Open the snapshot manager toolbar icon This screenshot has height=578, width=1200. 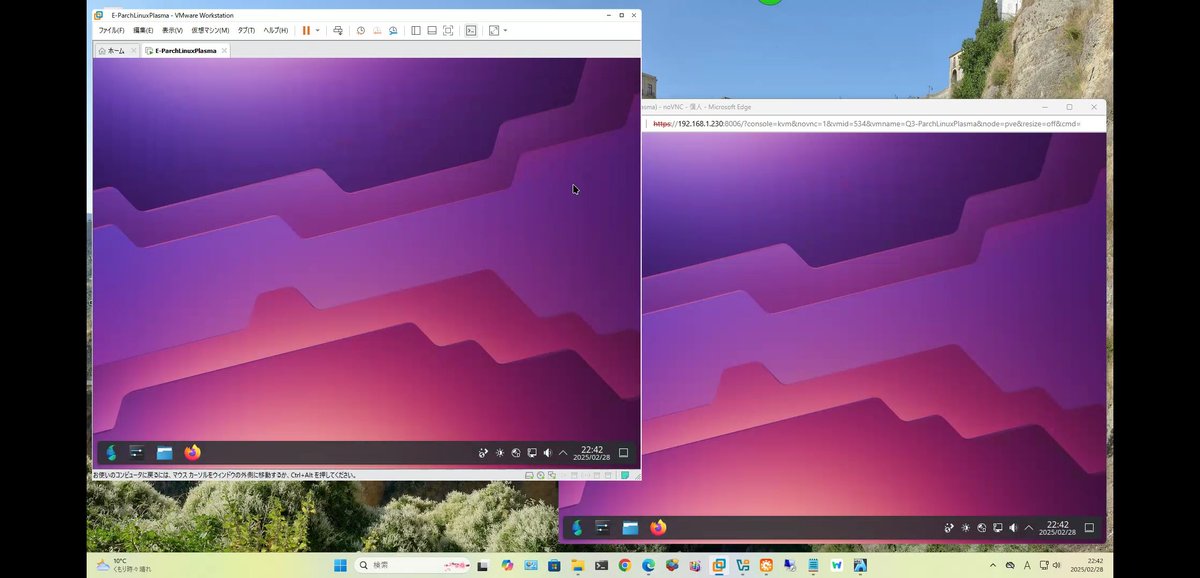click(393, 31)
